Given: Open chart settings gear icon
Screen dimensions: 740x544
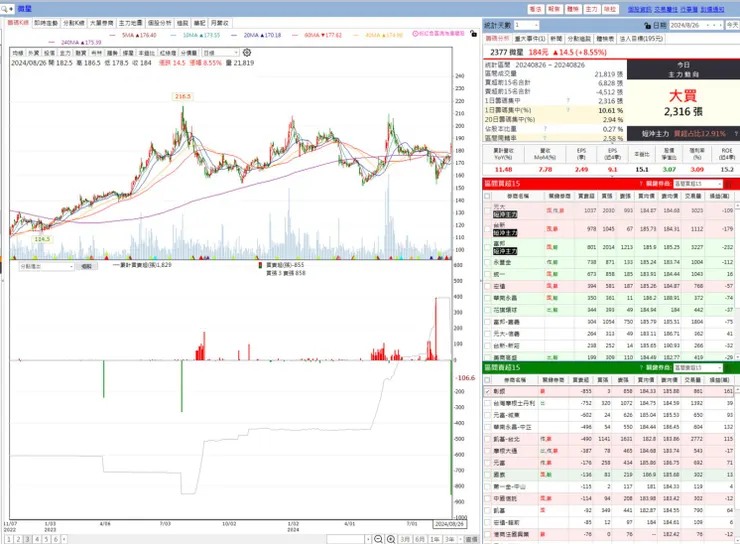Looking at the screenshot, I should click(247, 53).
